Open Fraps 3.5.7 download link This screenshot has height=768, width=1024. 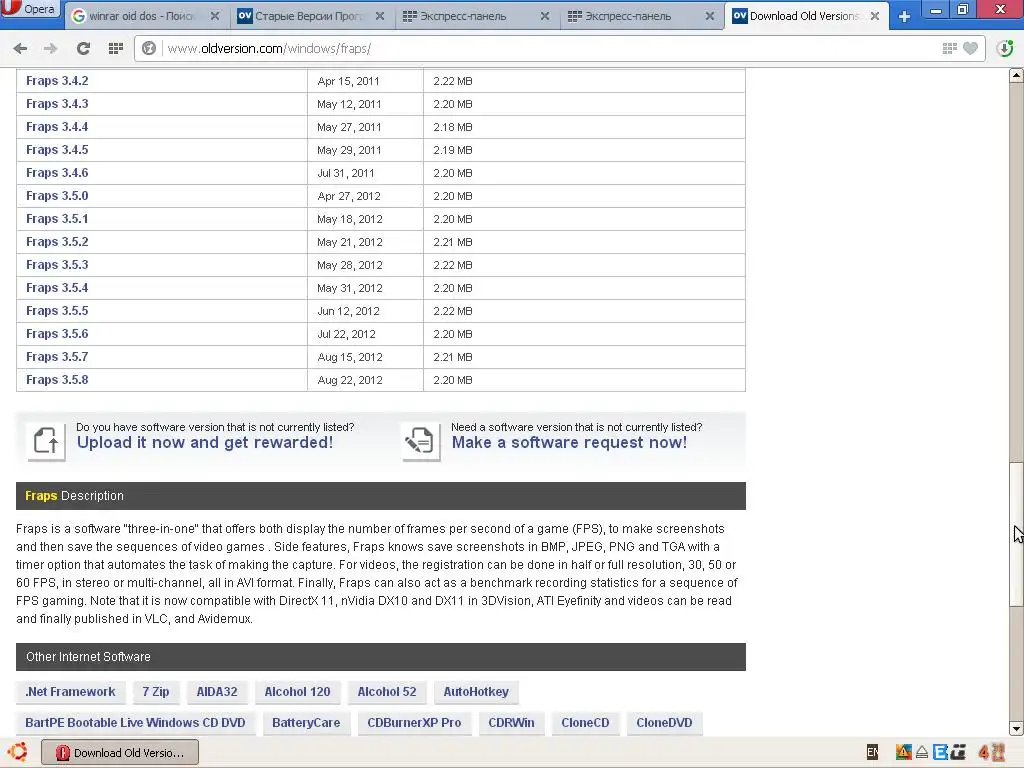[57, 357]
